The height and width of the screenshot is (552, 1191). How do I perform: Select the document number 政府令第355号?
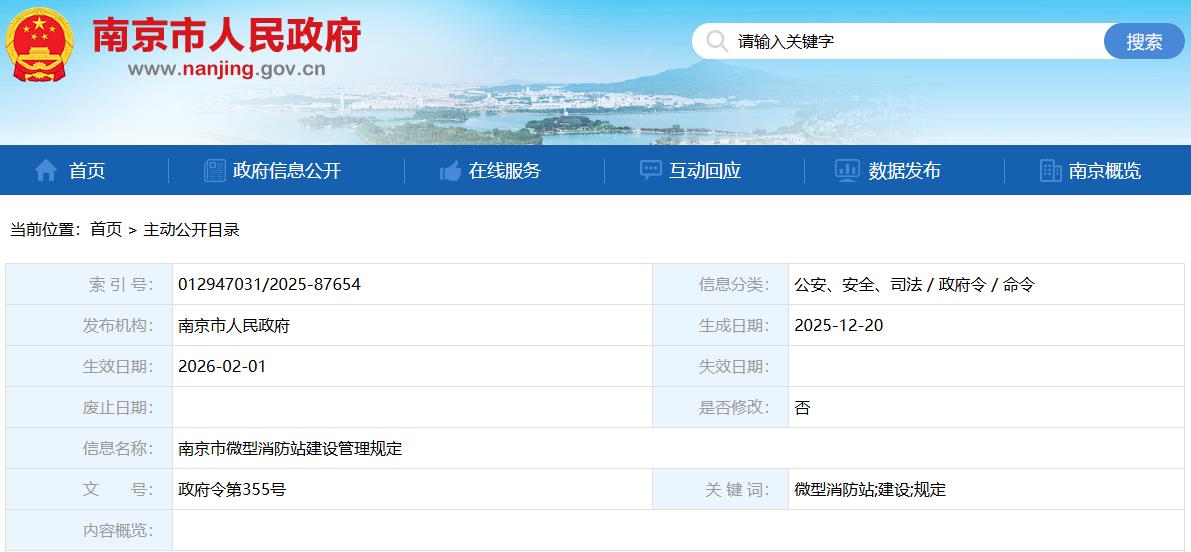pyautogui.click(x=232, y=489)
